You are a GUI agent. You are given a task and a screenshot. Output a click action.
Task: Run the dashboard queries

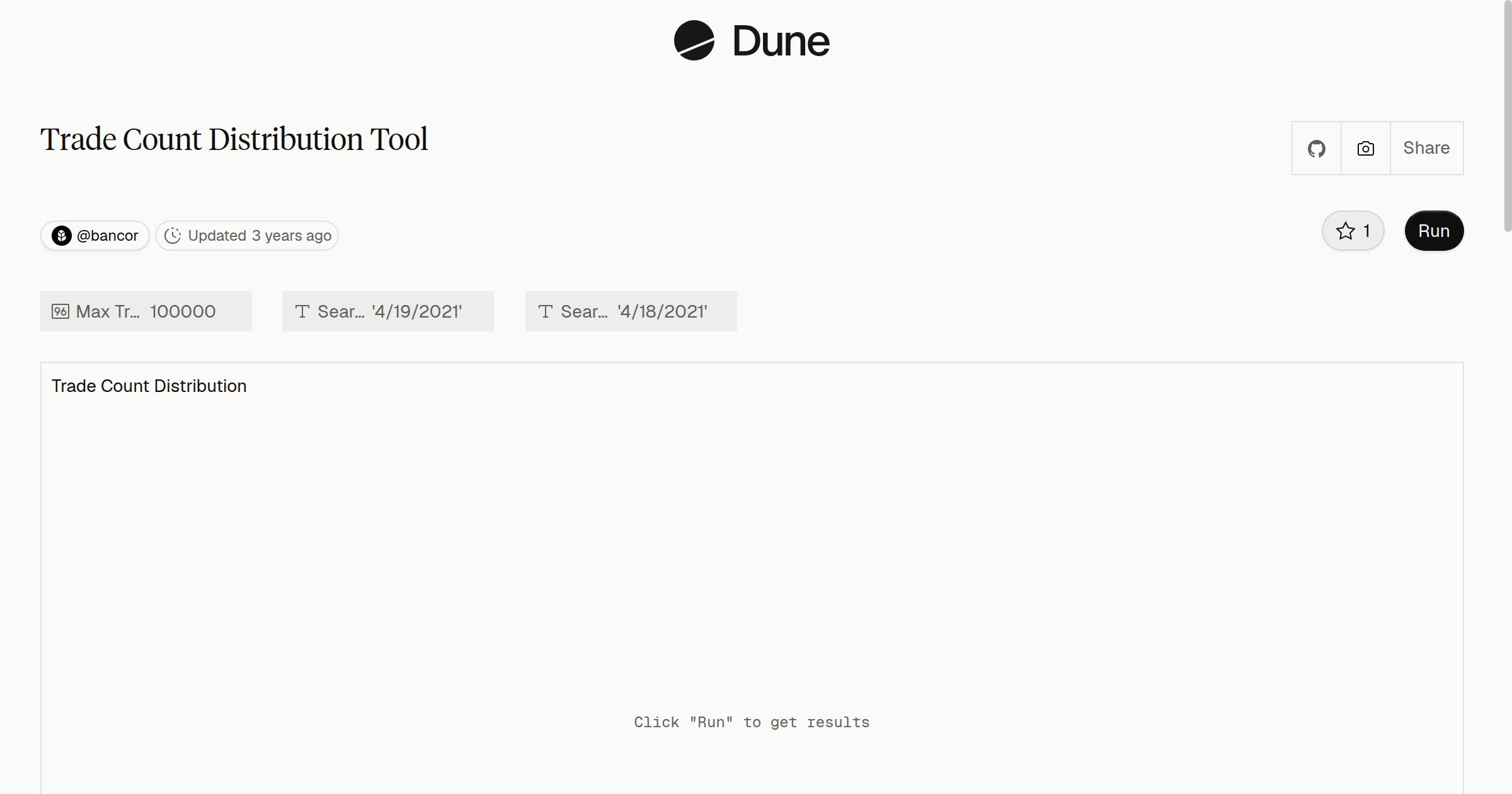point(1434,231)
